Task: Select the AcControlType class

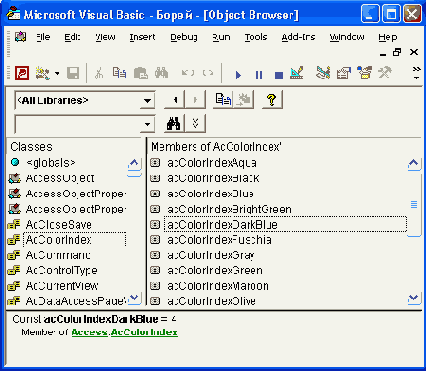Action: 61,270
